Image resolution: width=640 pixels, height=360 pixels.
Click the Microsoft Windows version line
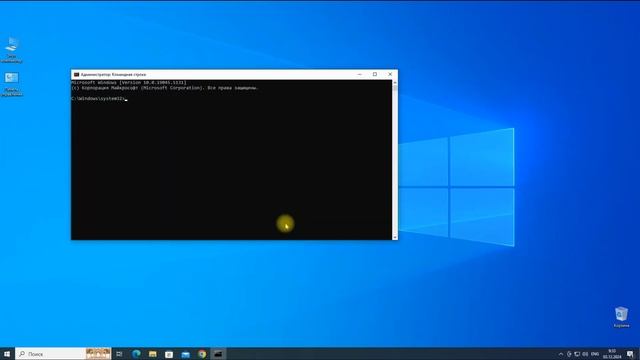click(x=129, y=82)
